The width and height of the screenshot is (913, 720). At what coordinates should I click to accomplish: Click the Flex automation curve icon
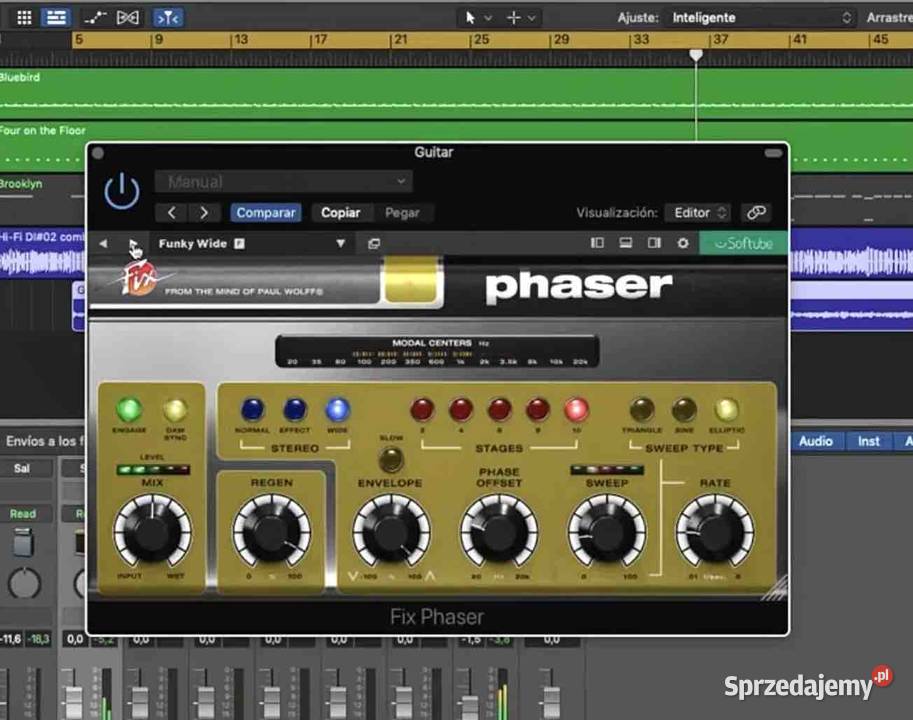[x=94, y=17]
